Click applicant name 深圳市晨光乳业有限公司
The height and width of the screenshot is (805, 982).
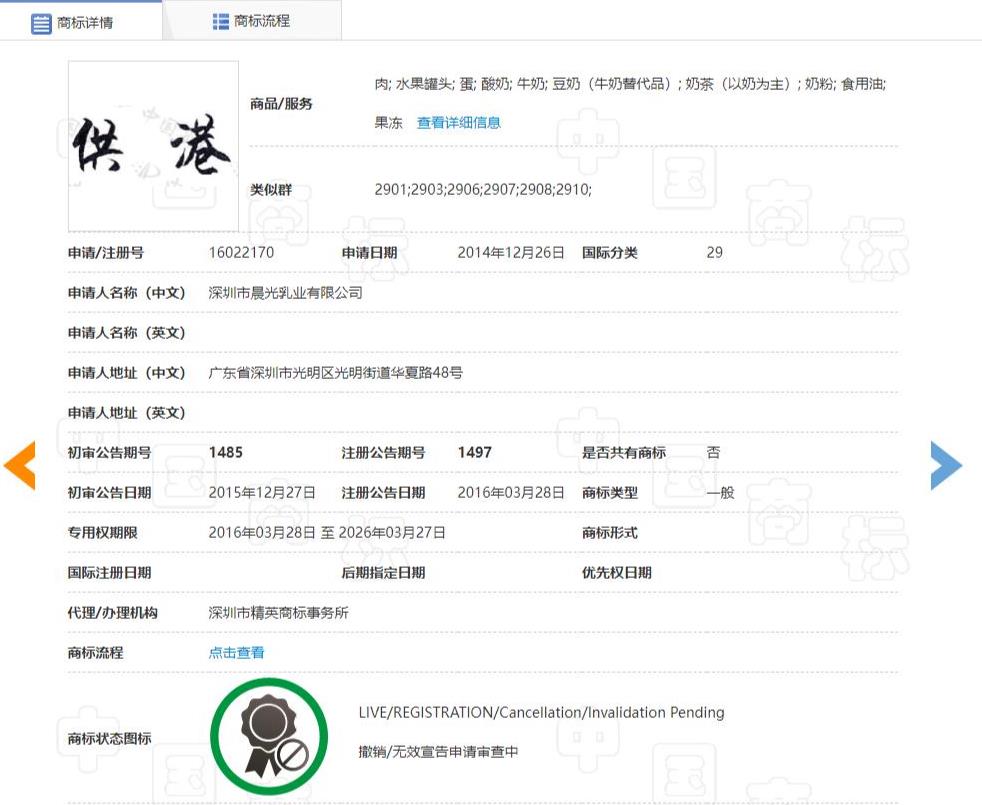285,293
